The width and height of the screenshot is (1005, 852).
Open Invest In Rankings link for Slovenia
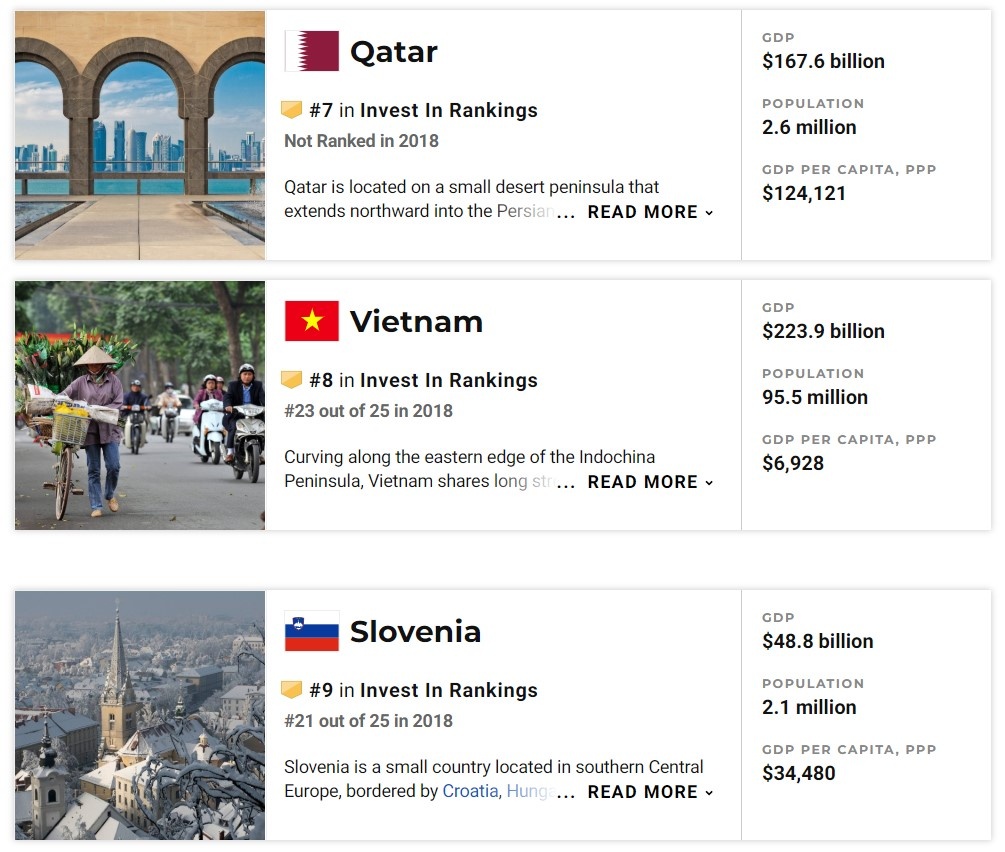[x=448, y=690]
